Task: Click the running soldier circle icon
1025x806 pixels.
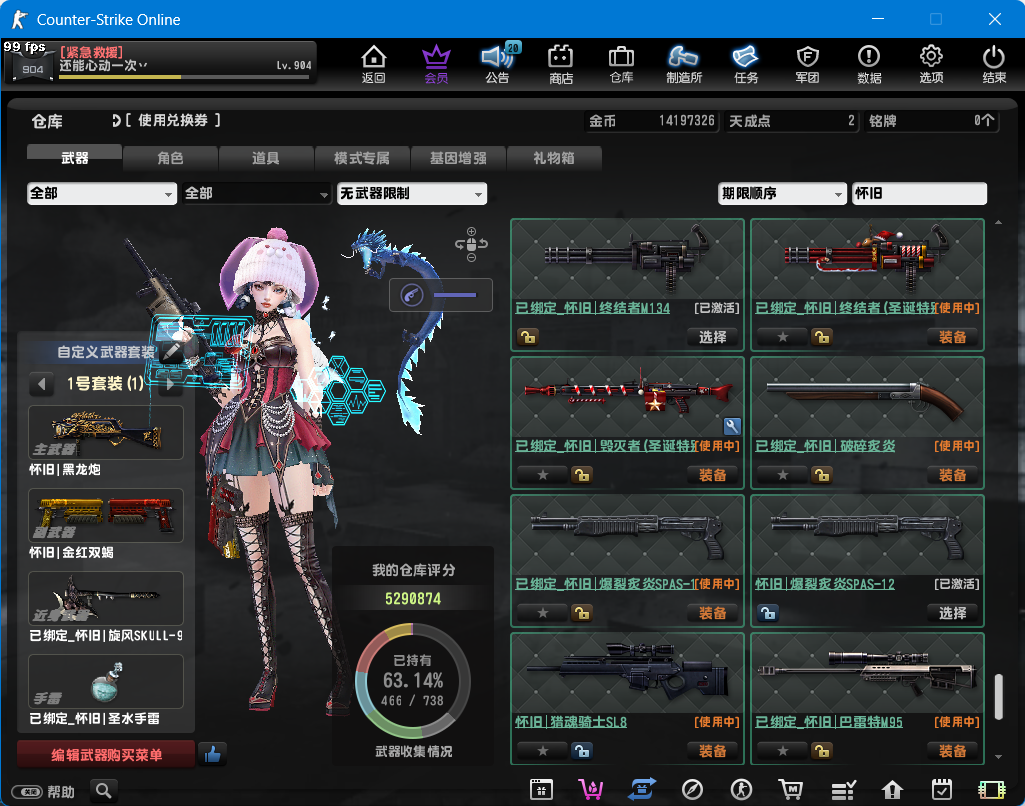Action: coord(741,790)
